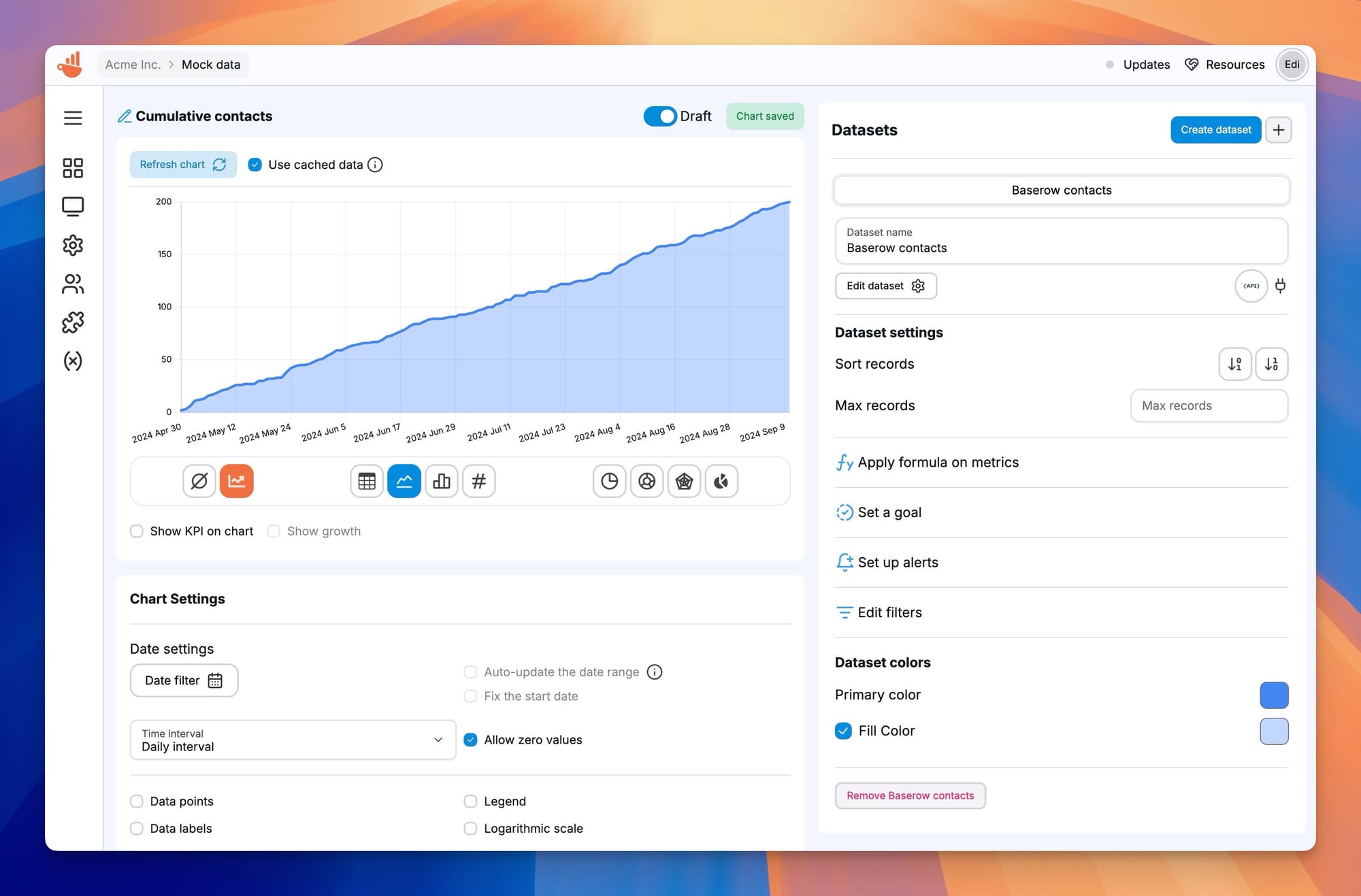Screen dimensions: 1361x896
Task: Click the sort records ascending icon
Action: point(1234,364)
